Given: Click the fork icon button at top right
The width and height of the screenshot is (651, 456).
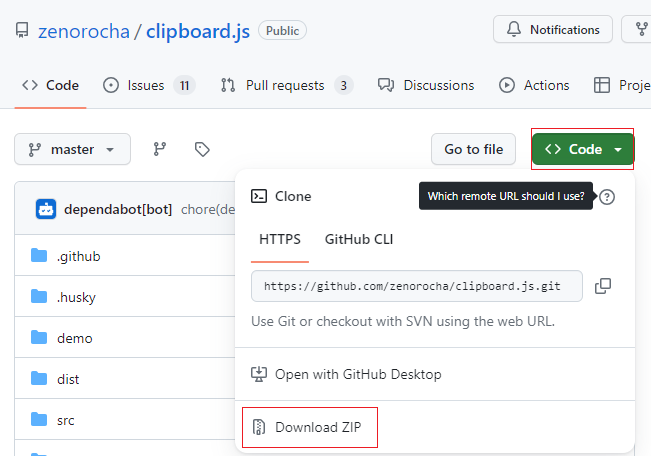Looking at the screenshot, I should [x=641, y=29].
